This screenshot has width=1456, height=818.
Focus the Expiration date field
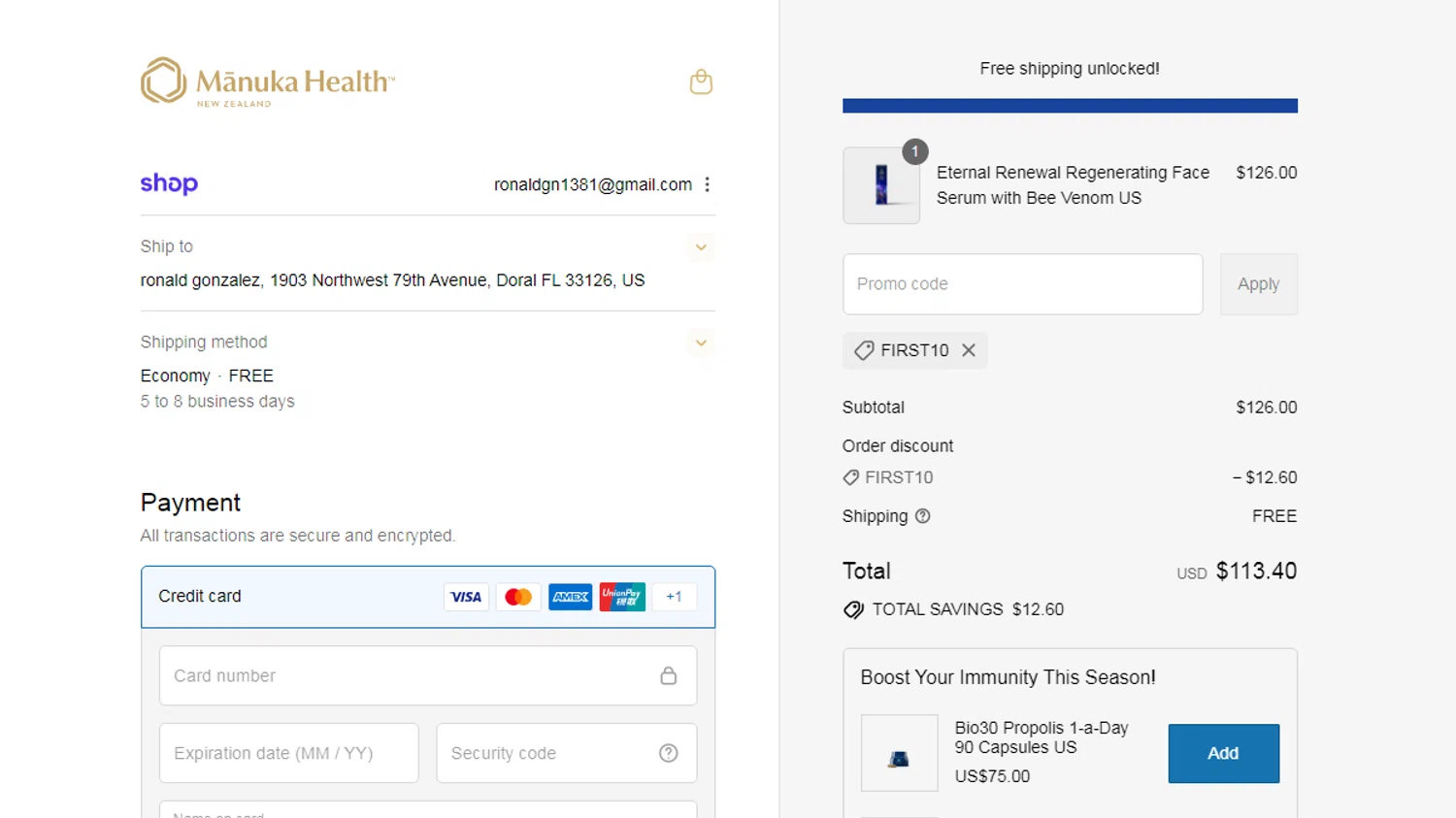tap(289, 753)
